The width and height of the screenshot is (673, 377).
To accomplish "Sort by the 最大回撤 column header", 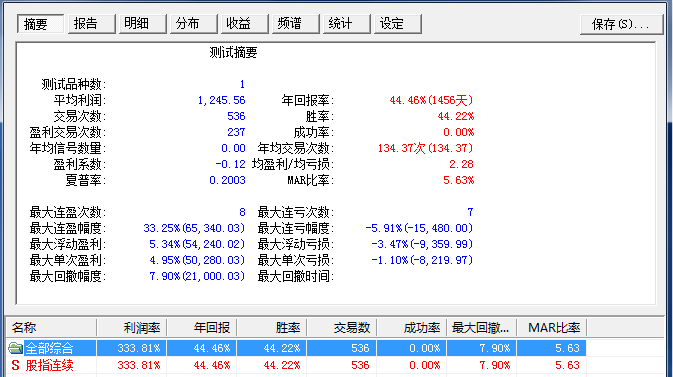I will point(482,328).
